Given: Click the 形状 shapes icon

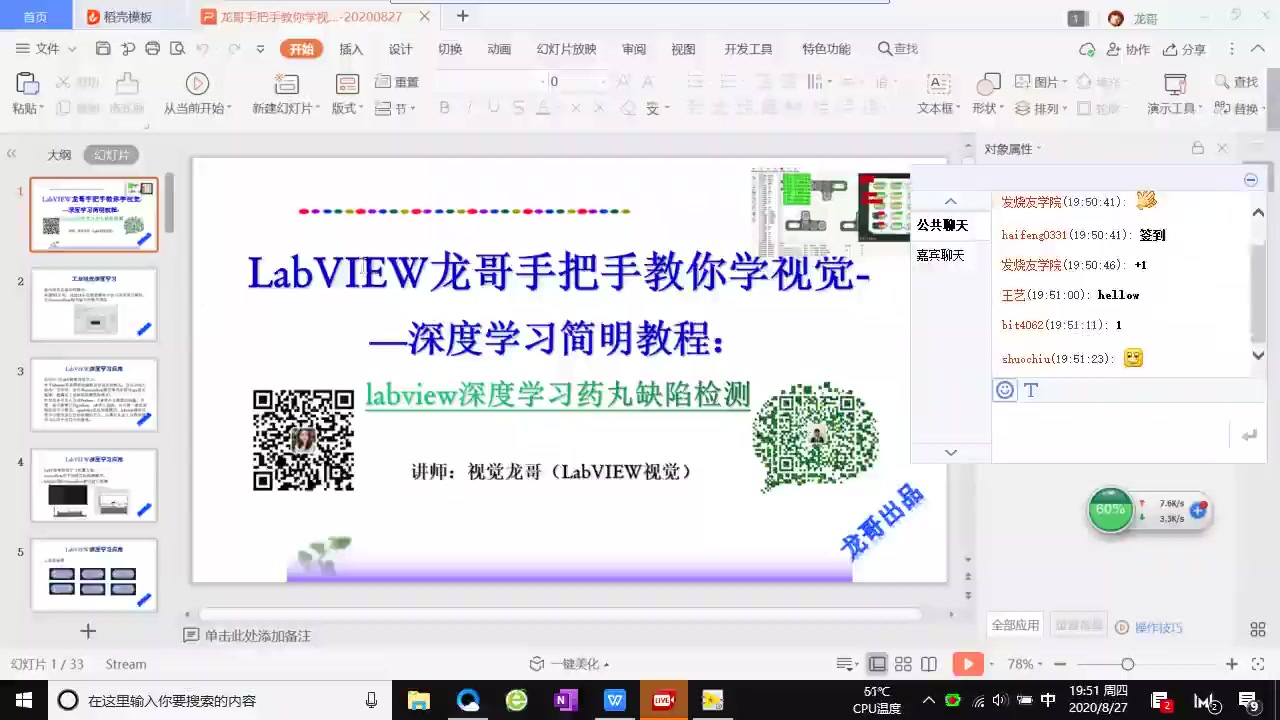Looking at the screenshot, I should (x=988, y=84).
